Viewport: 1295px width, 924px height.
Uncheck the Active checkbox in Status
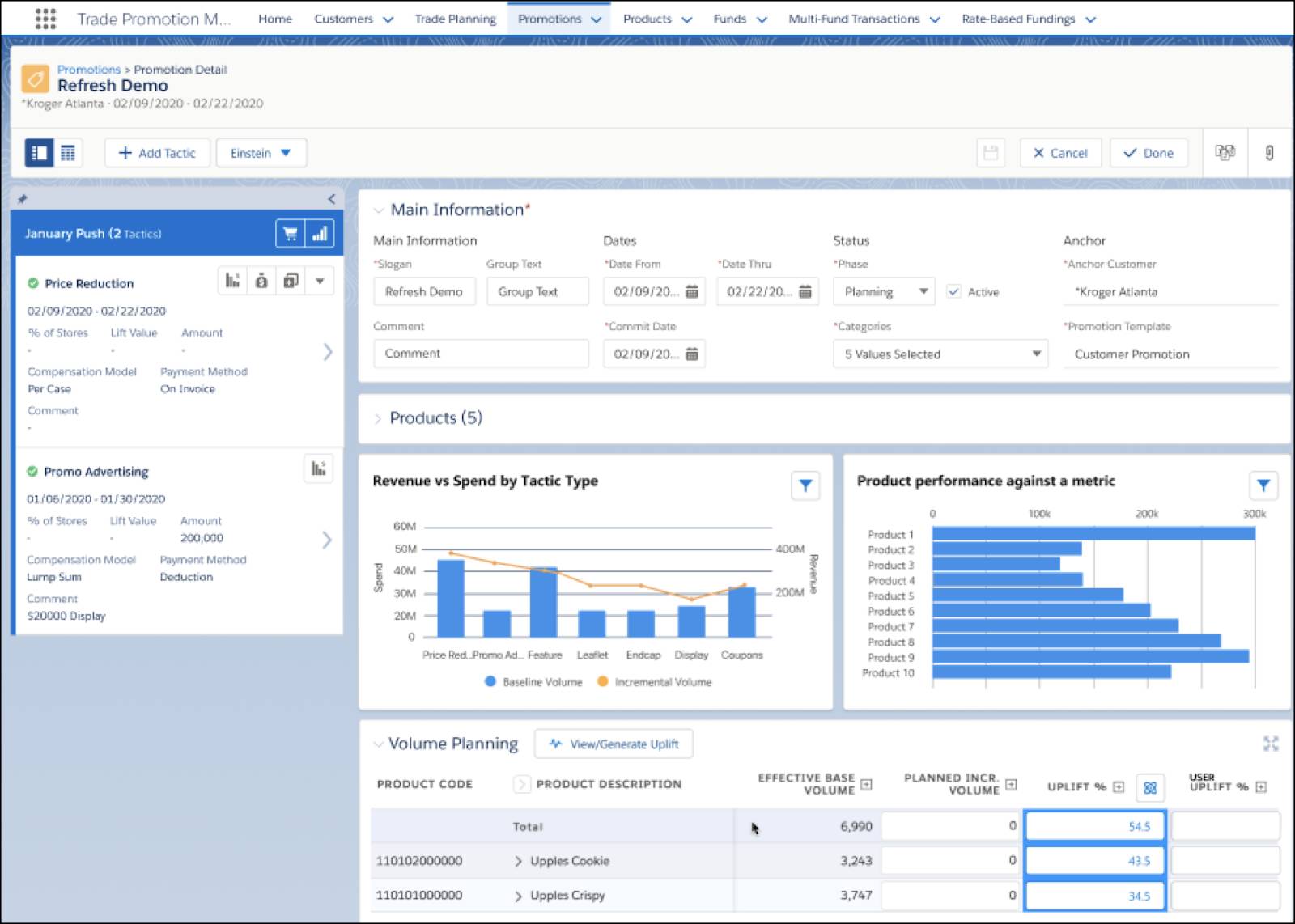click(x=955, y=292)
